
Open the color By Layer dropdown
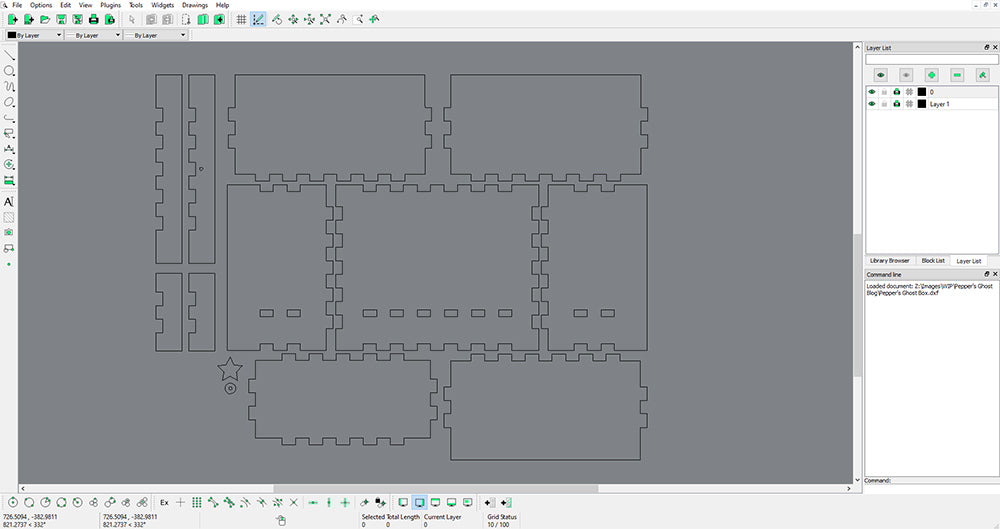(x=34, y=35)
